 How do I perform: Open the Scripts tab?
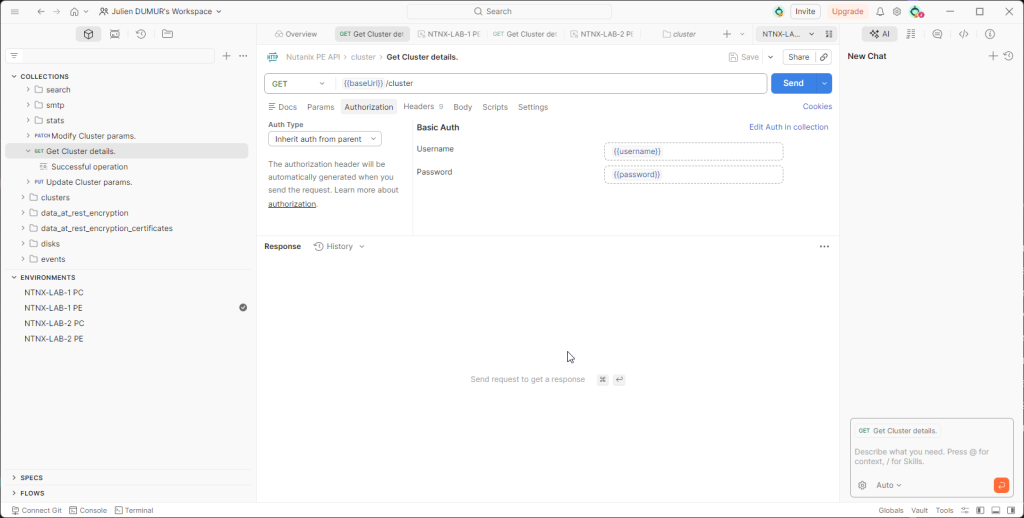[495, 107]
